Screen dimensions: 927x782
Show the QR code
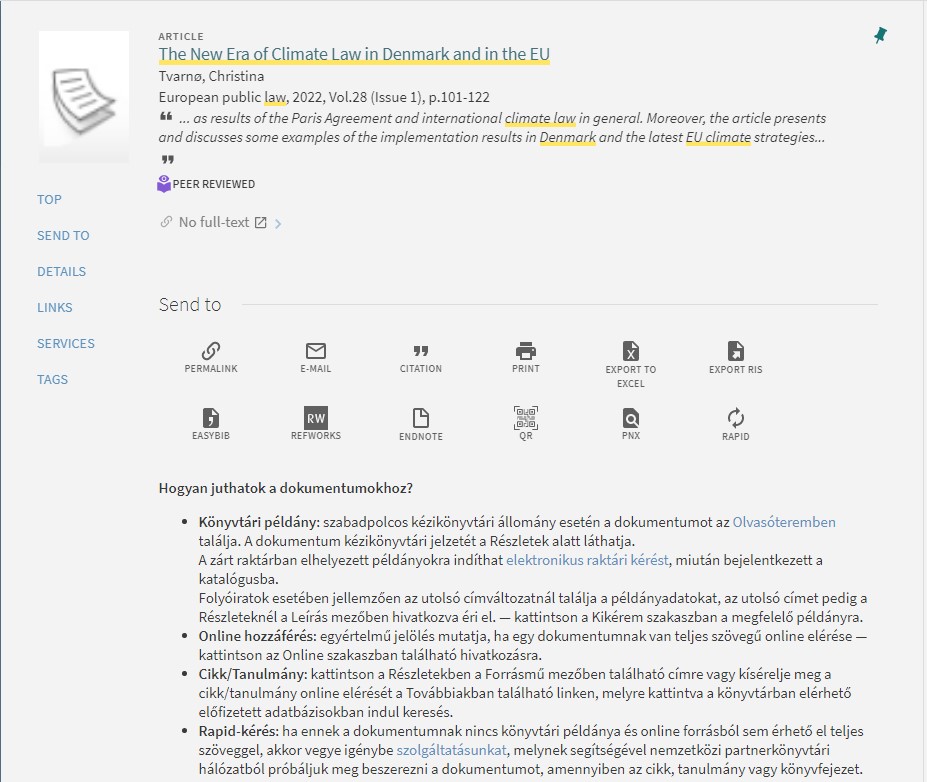coord(526,419)
